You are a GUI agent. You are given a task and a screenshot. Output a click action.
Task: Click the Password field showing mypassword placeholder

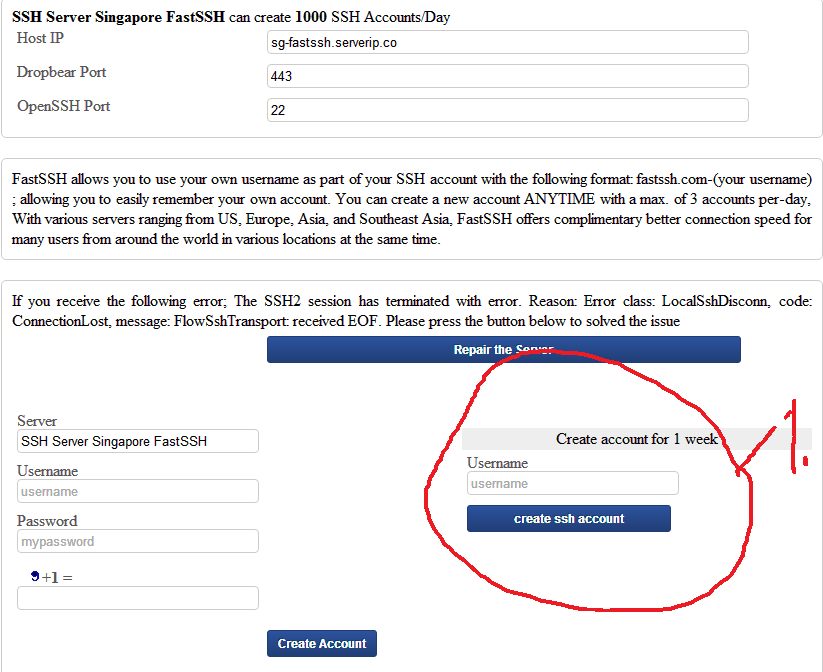[x=137, y=541]
